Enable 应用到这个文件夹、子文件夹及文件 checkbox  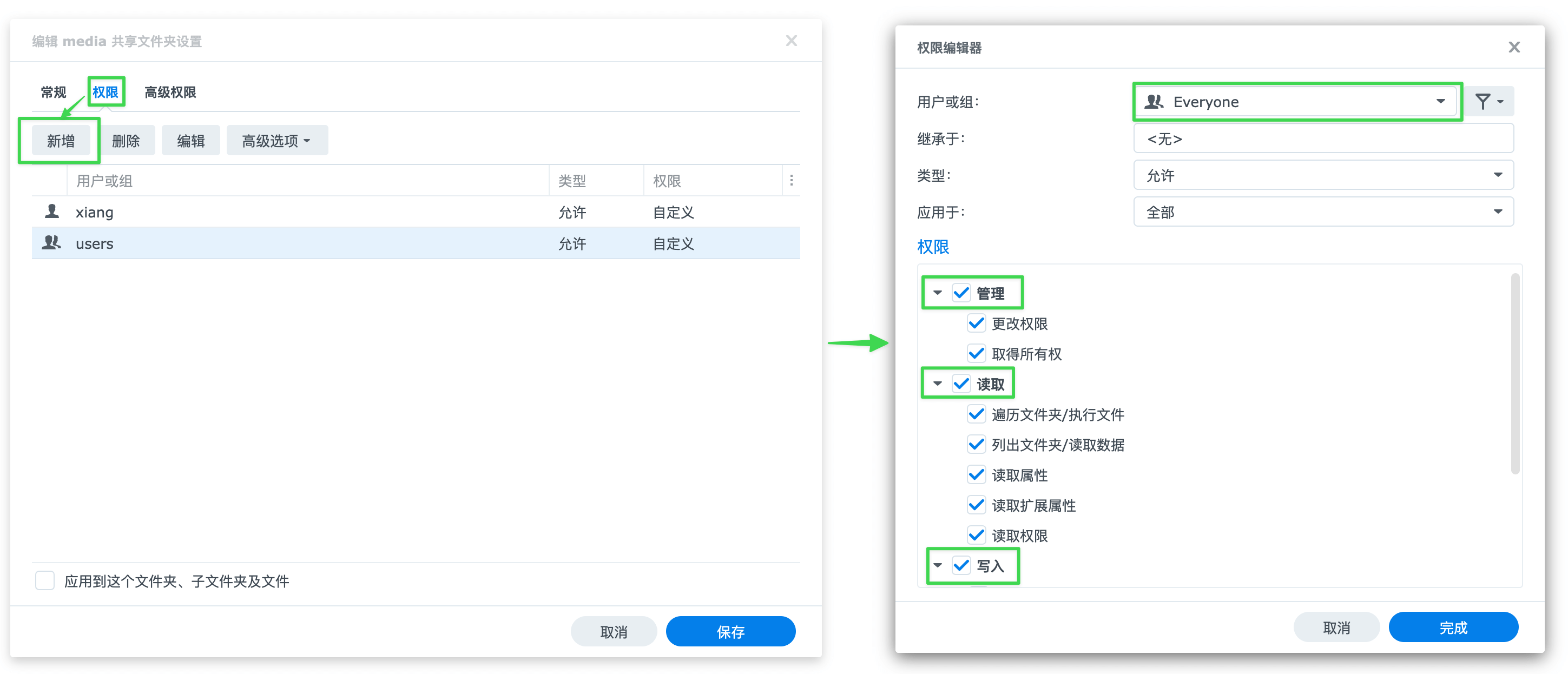[45, 580]
